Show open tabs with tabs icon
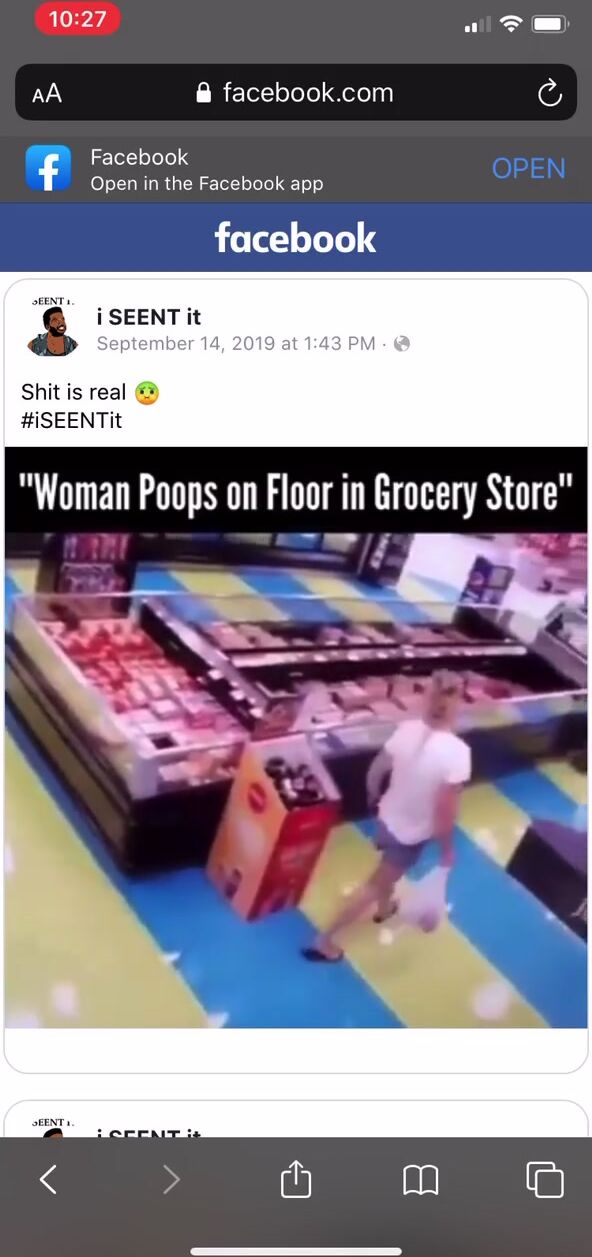The image size is (592, 1257). tap(545, 1180)
